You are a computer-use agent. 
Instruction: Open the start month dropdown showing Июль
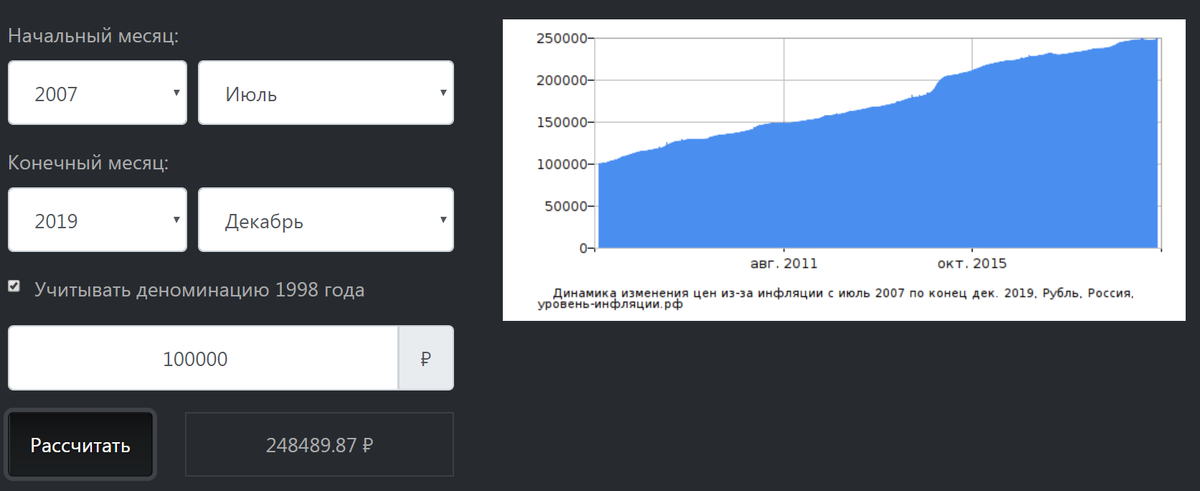coord(326,93)
